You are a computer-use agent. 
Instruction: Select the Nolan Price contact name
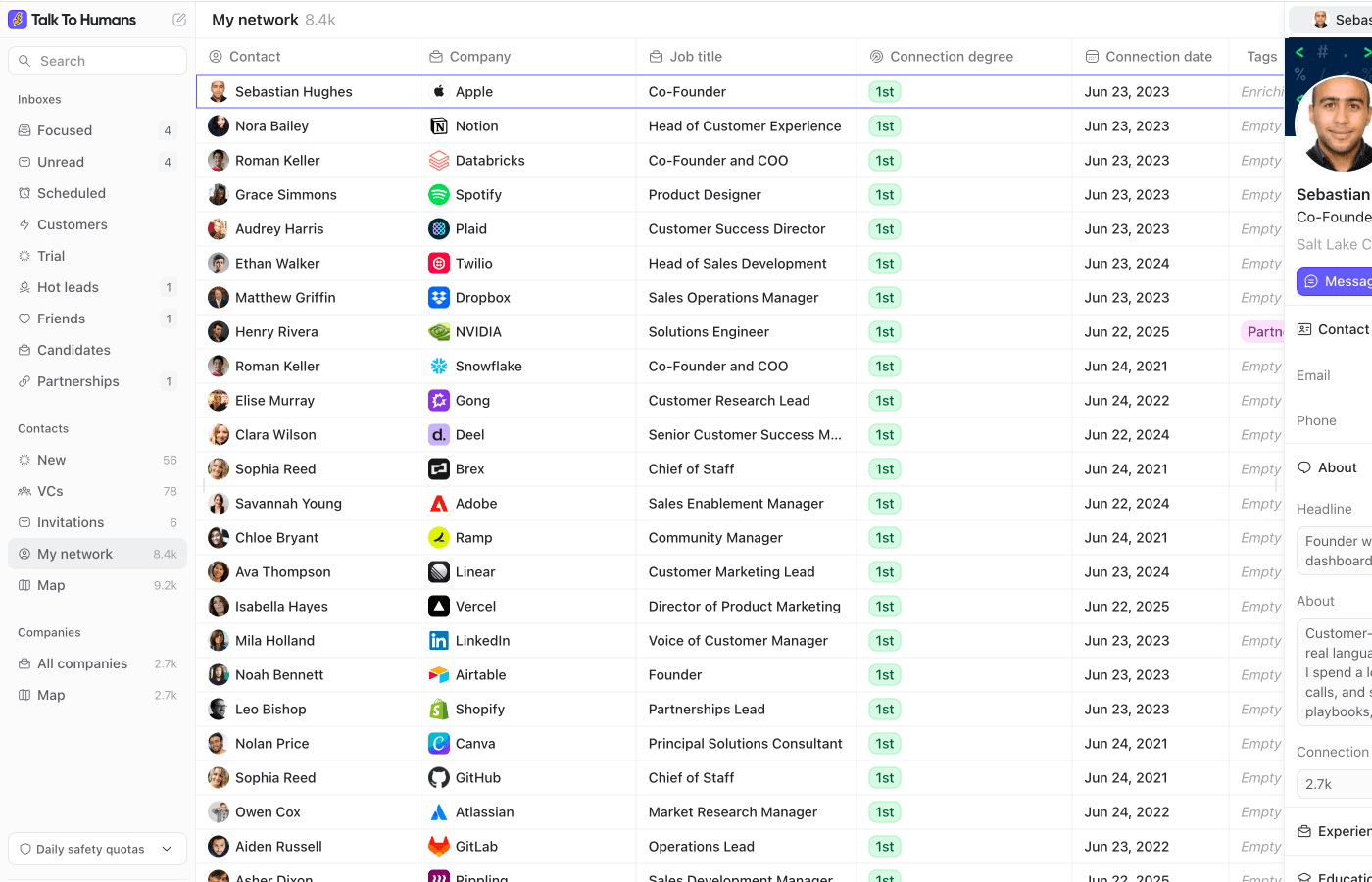[272, 744]
